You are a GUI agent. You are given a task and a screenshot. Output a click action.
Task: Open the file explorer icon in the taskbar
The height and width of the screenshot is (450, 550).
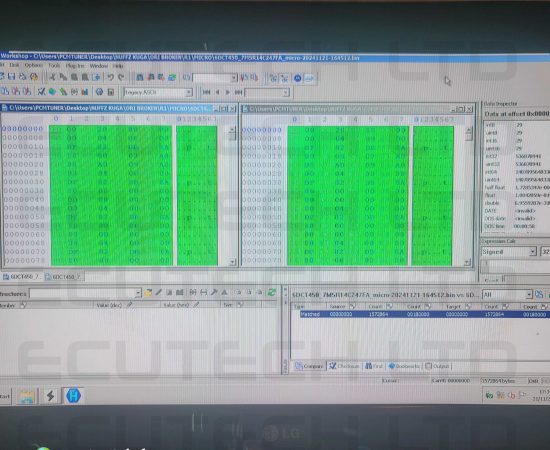[x=27, y=396]
